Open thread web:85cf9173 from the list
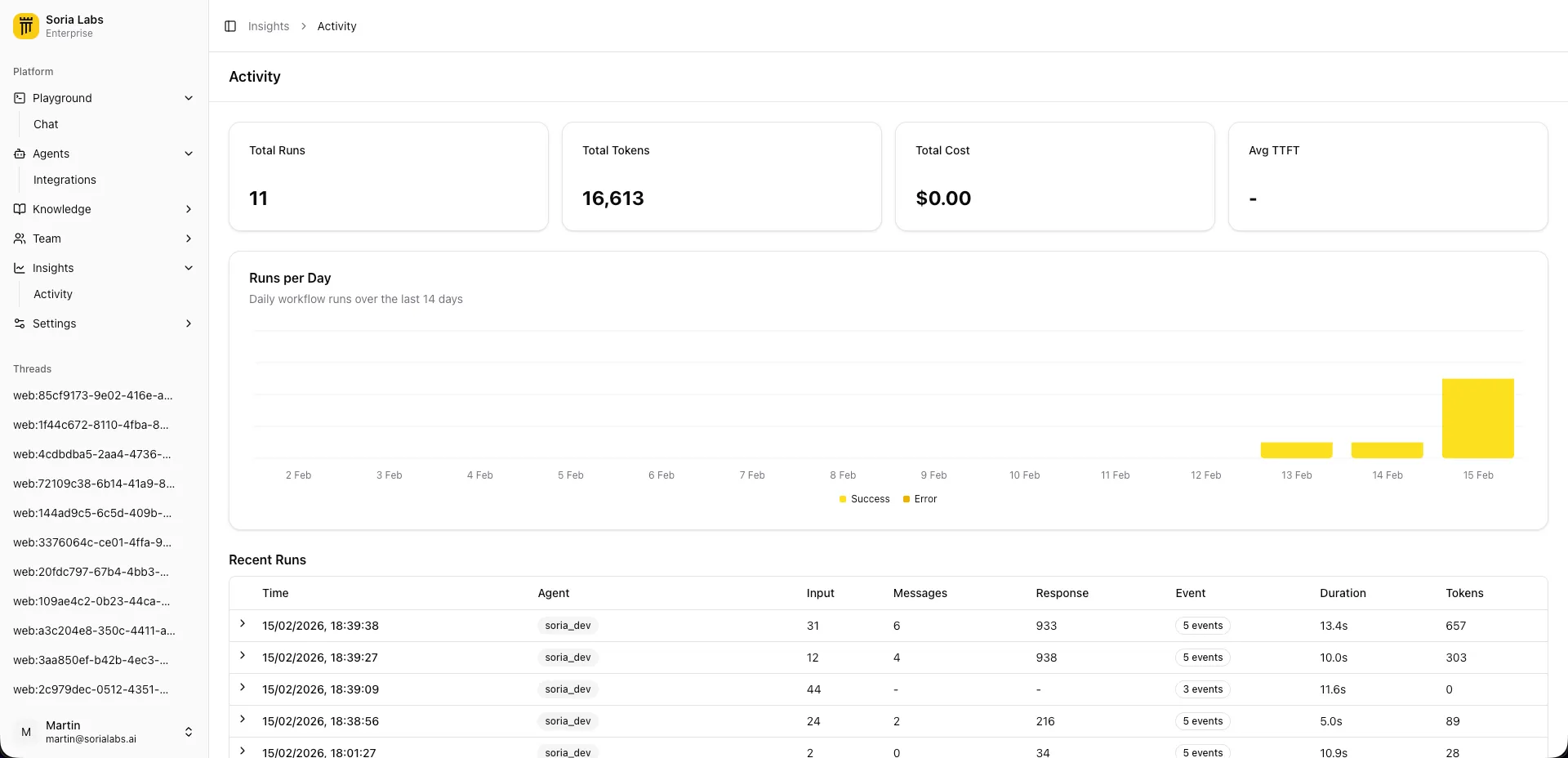 click(92, 395)
